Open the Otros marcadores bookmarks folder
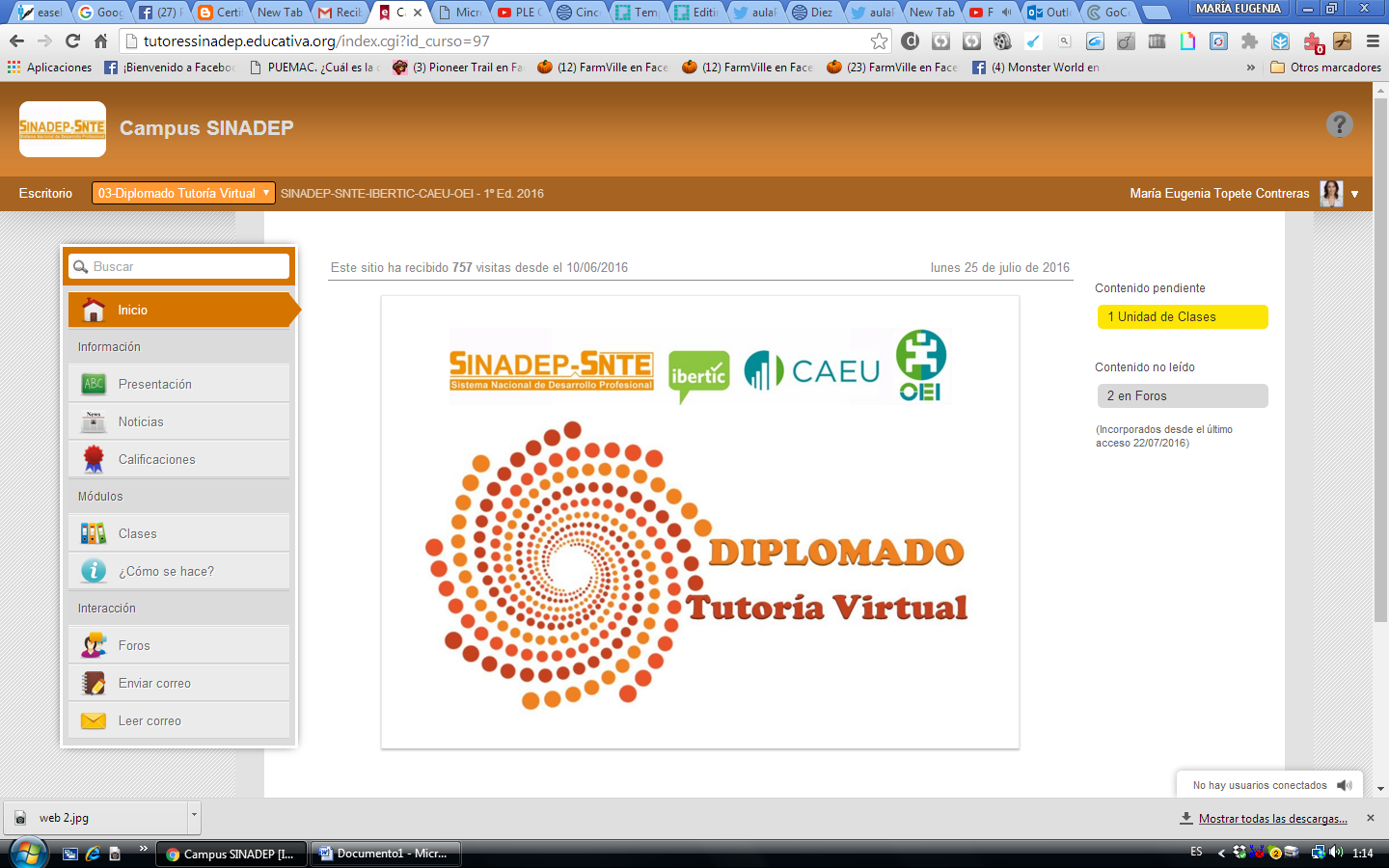This screenshot has height=868, width=1389. [x=1326, y=68]
